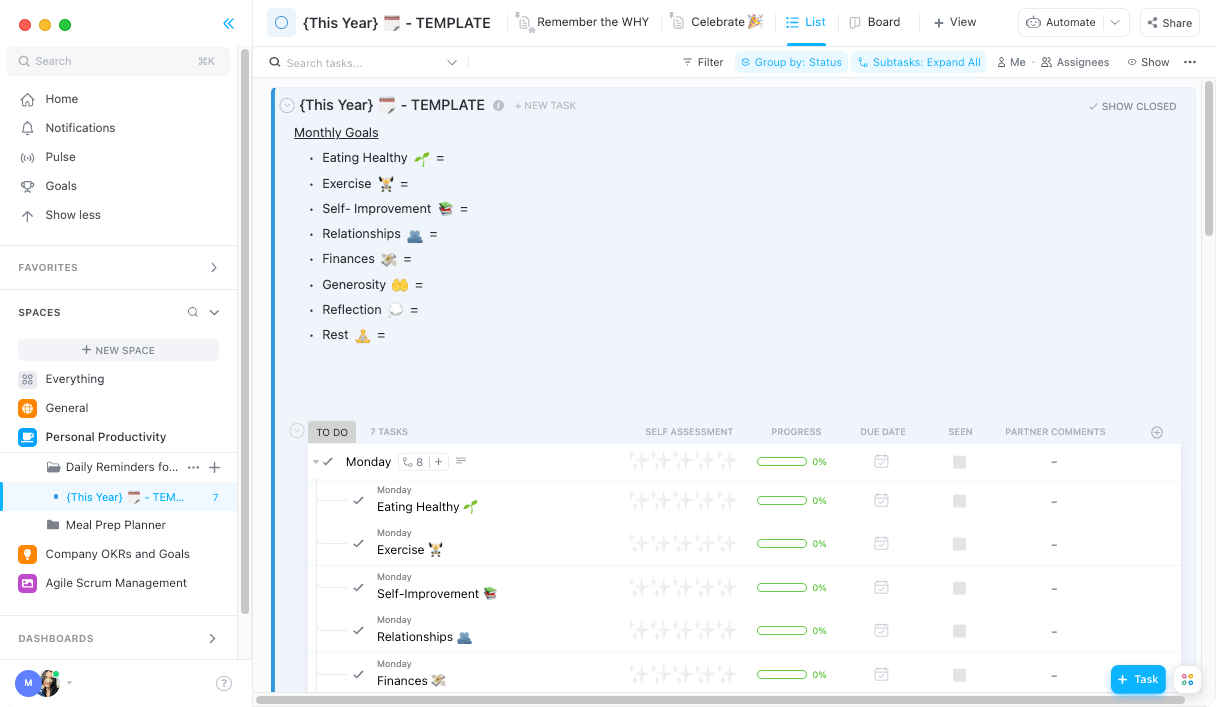Click the search icon in the Spaces header
This screenshot has height=707, width=1216.
(191, 312)
